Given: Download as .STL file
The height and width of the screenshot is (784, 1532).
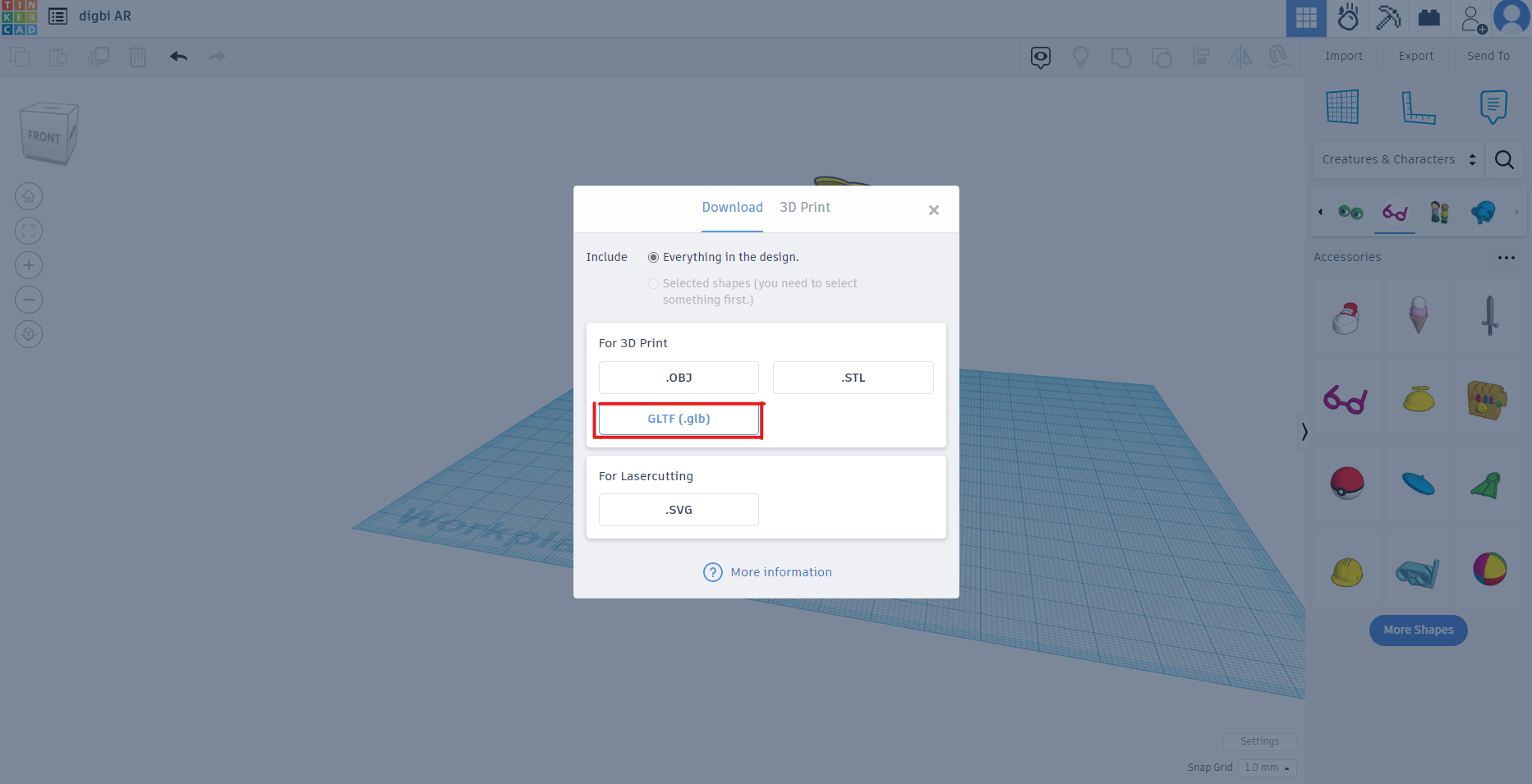Looking at the screenshot, I should point(853,378).
